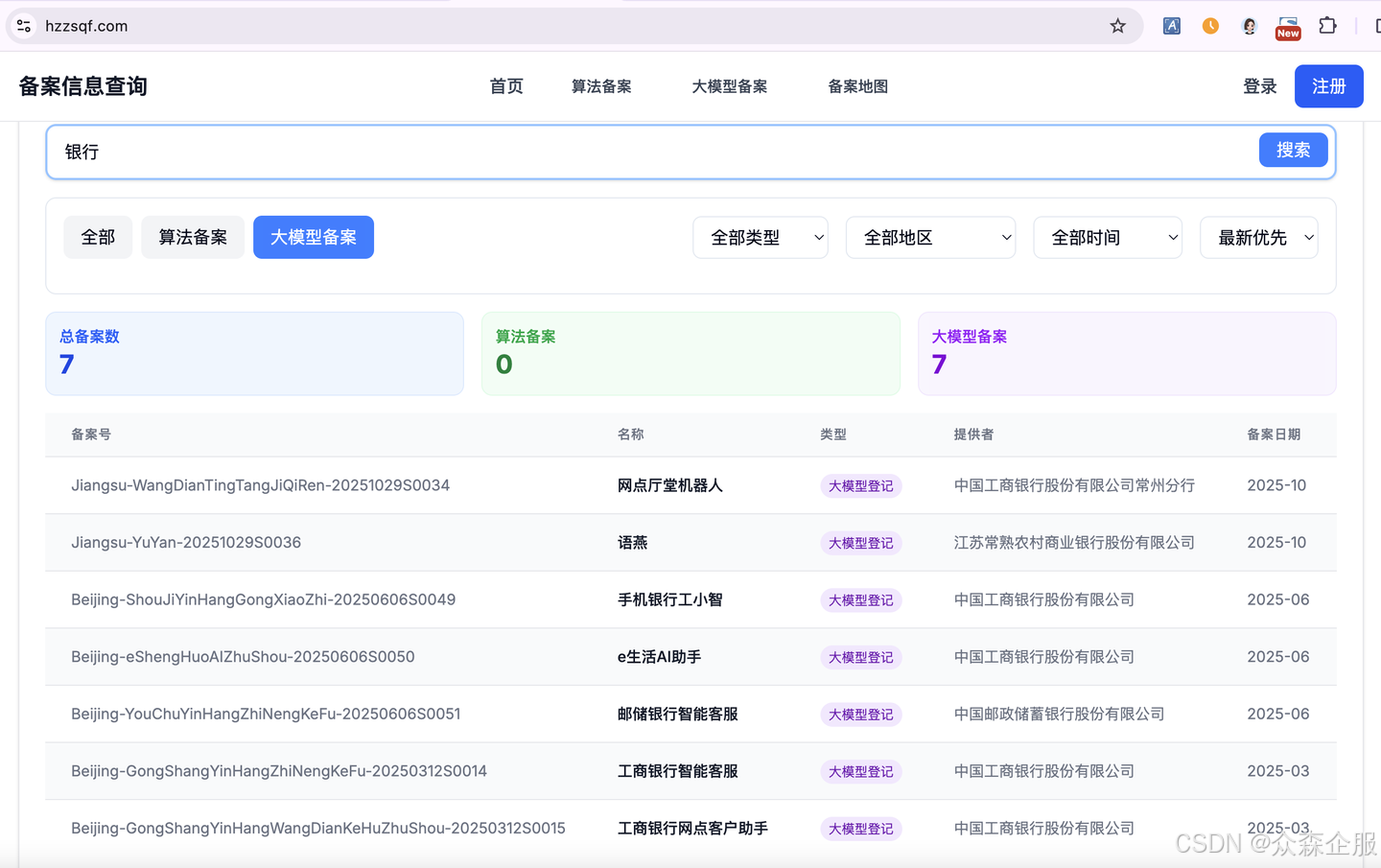Screen dimensions: 1381x868
Task: Click the name 工商银行网点客户助手
Action: click(693, 828)
